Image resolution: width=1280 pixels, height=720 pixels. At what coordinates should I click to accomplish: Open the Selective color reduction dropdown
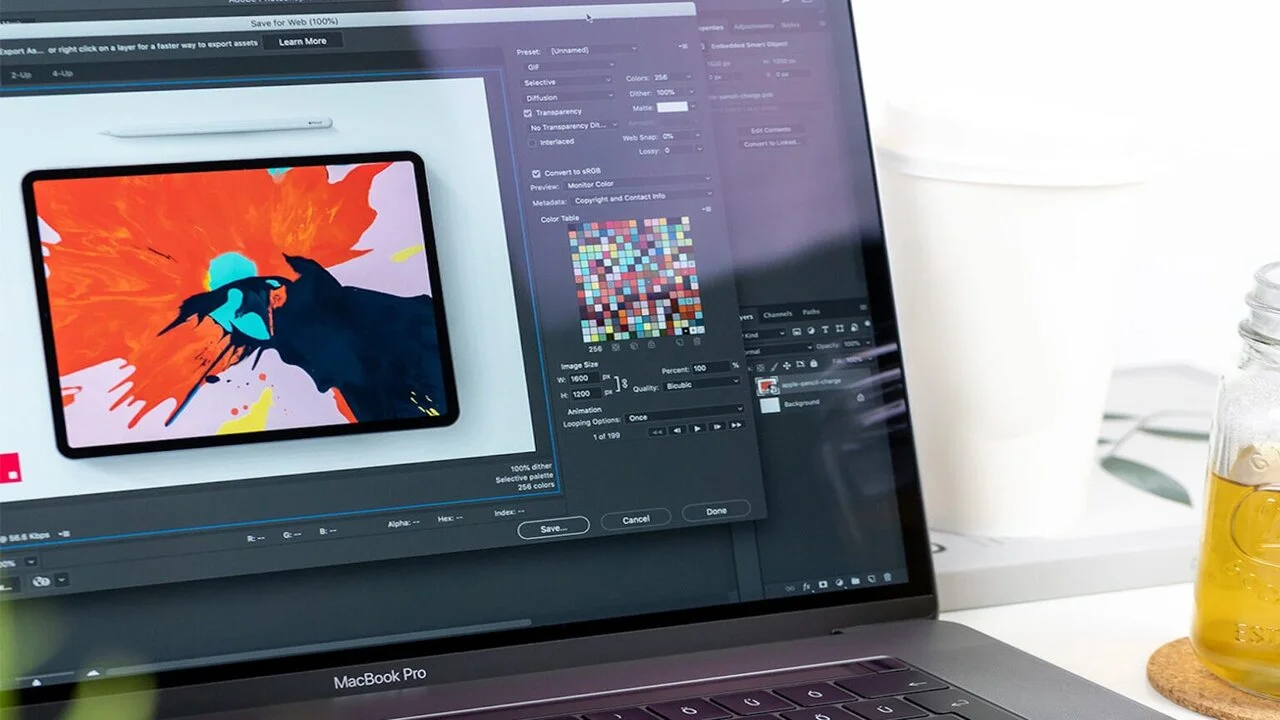tap(567, 82)
